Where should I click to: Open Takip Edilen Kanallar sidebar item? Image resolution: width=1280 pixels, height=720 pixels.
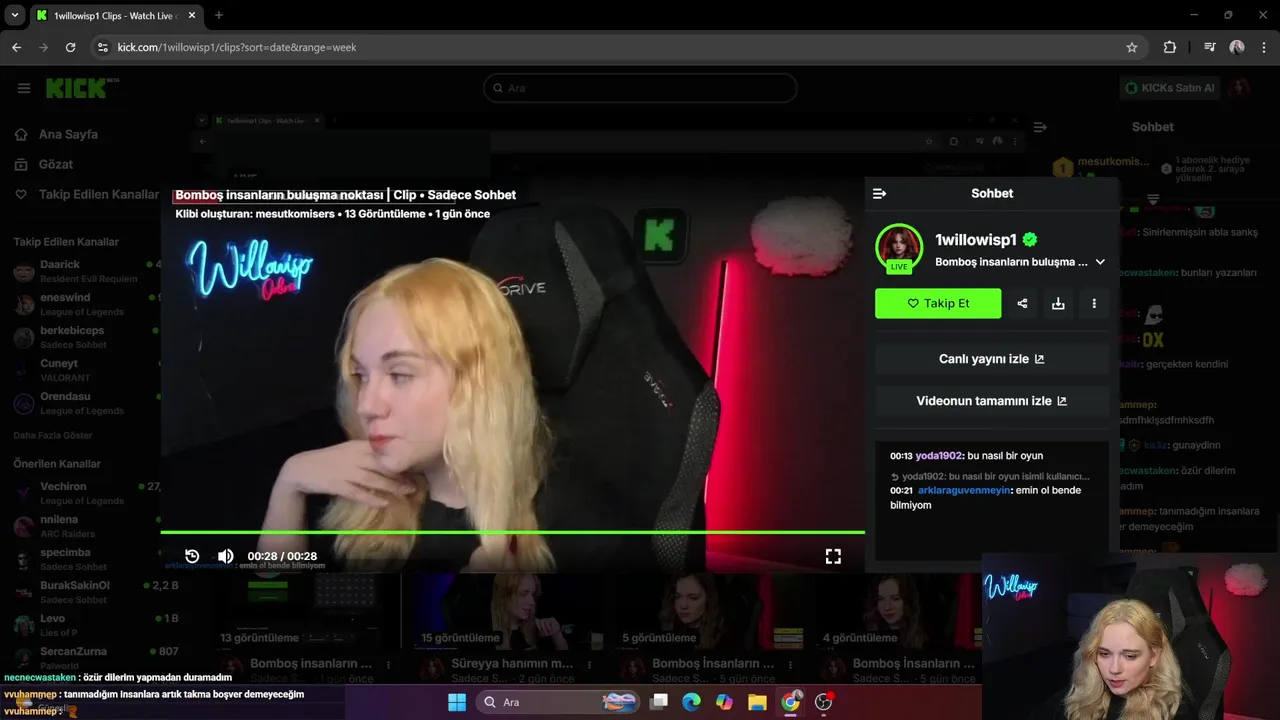point(99,194)
